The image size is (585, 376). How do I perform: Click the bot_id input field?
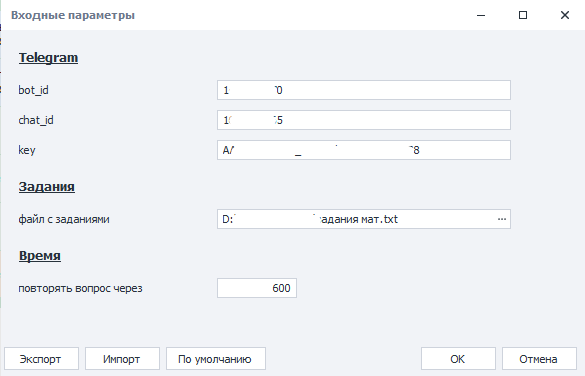click(x=364, y=90)
